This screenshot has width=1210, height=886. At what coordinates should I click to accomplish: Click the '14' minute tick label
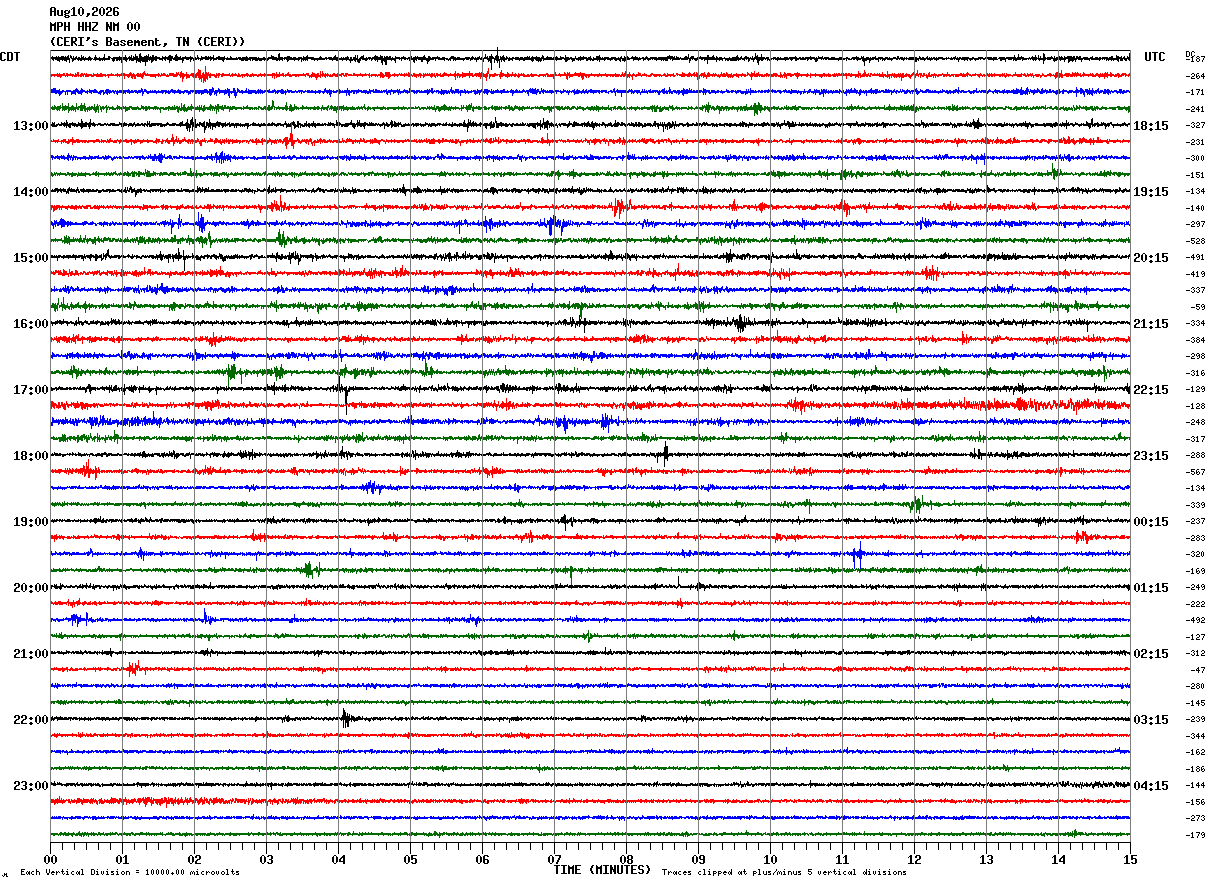(1058, 859)
